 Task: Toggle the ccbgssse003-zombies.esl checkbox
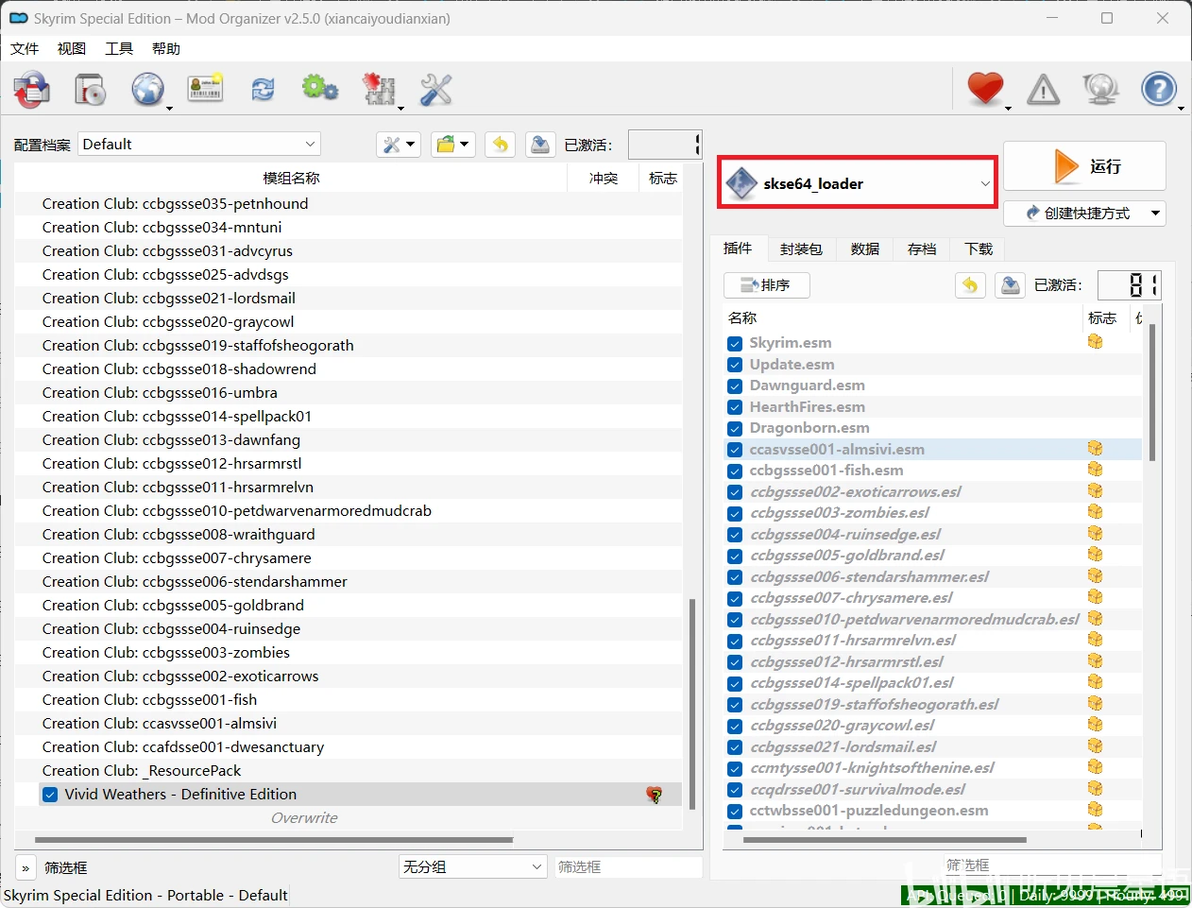[734, 513]
